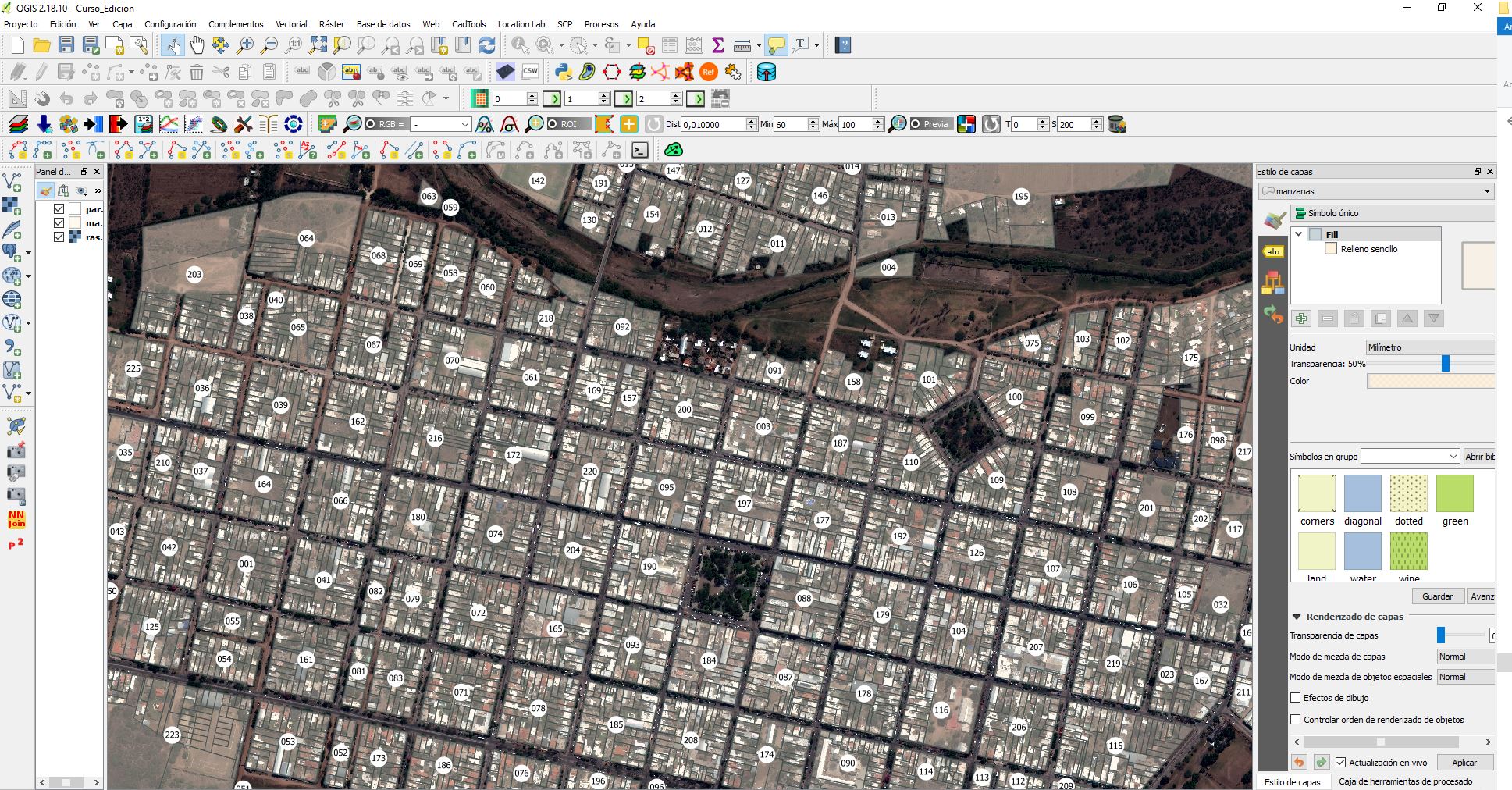1512x790 pixels.
Task: Open the NN Join plugin
Action: [16, 519]
